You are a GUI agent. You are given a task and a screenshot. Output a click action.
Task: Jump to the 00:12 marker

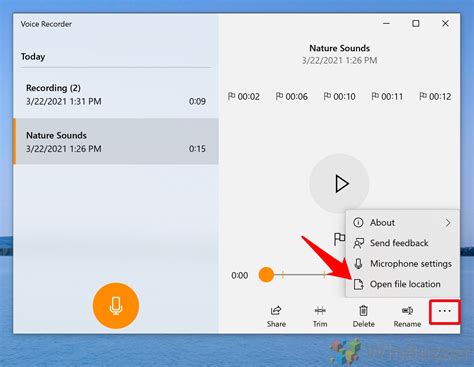(x=435, y=97)
